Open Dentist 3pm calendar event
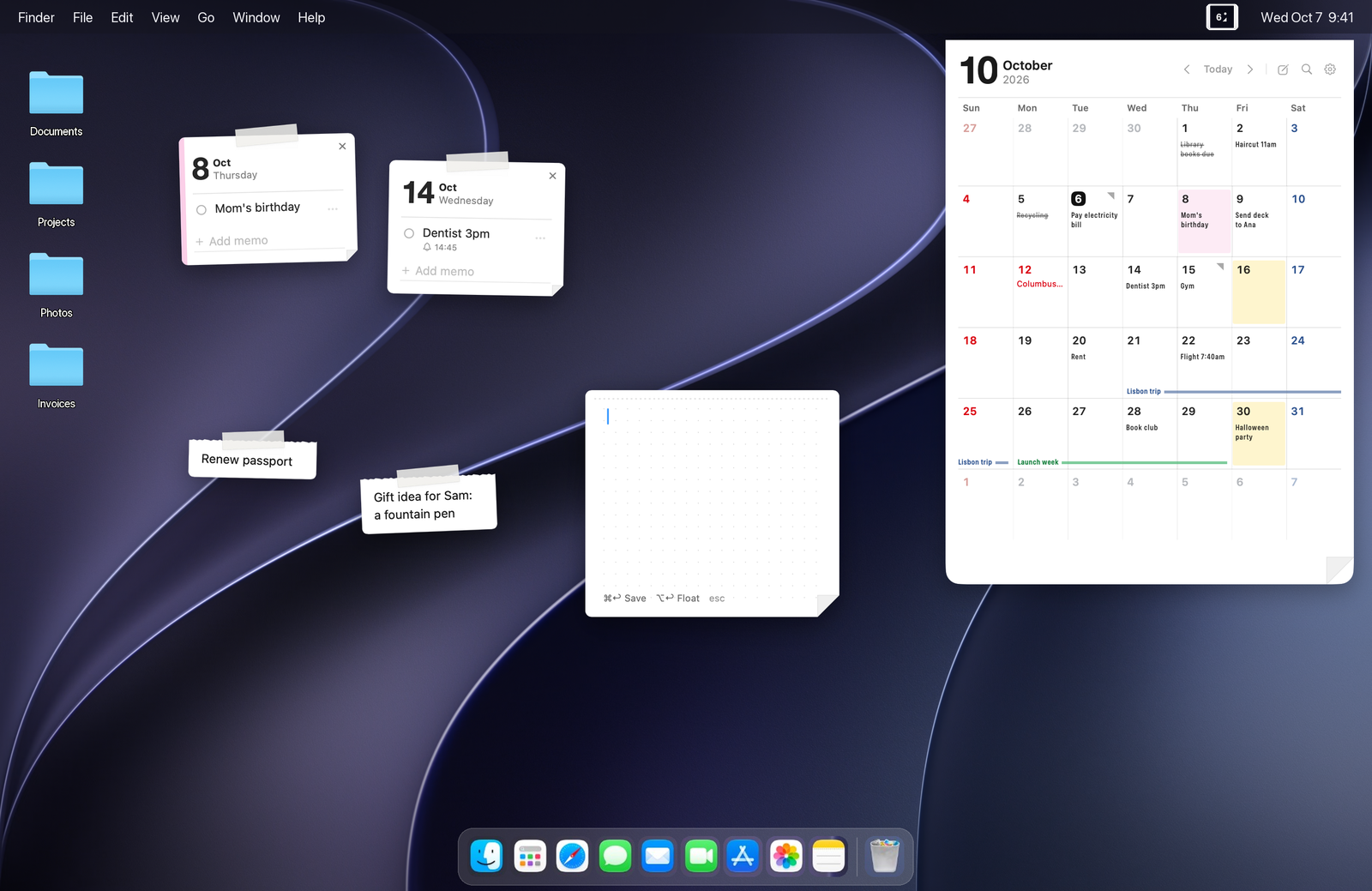The width and height of the screenshot is (1372, 891). click(1146, 286)
